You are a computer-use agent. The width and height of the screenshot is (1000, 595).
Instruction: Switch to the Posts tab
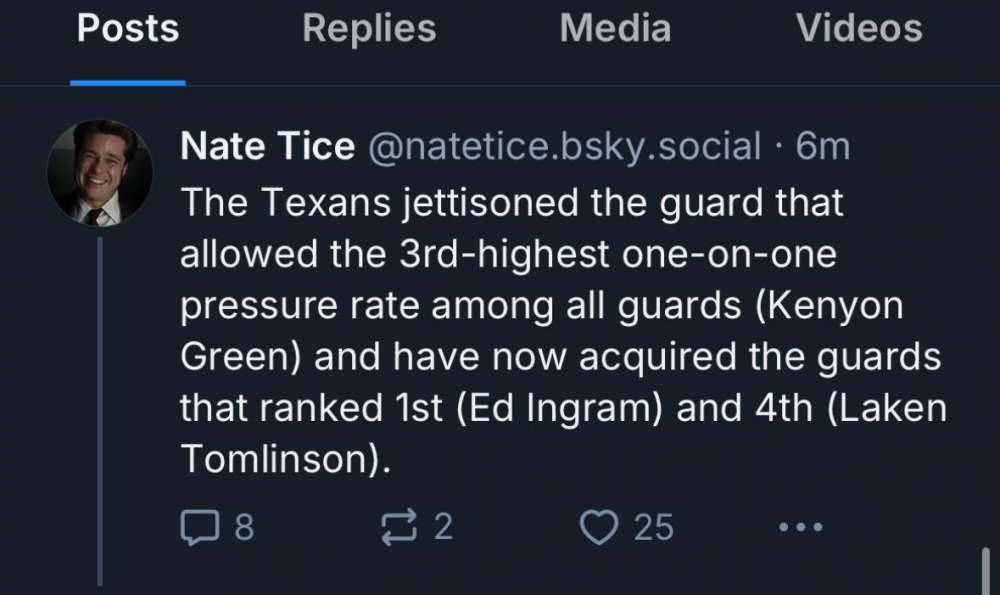click(x=128, y=28)
